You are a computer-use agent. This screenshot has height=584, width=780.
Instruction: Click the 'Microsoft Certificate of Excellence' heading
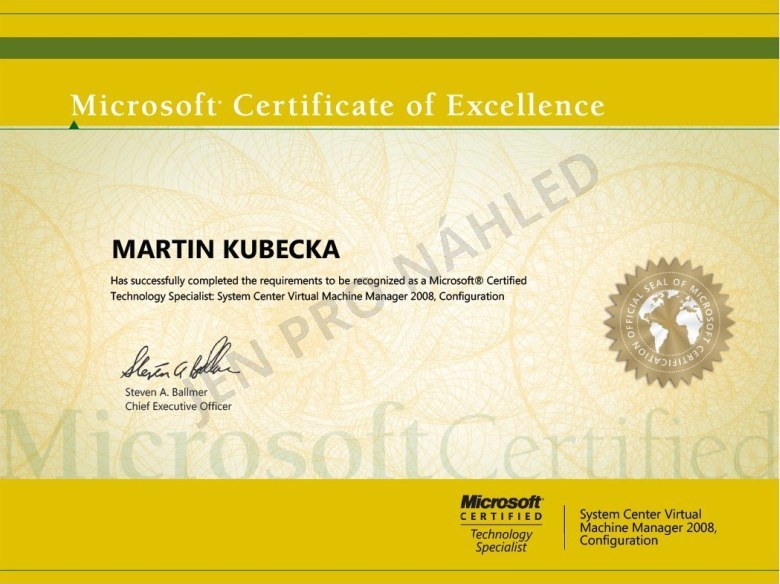tap(338, 105)
